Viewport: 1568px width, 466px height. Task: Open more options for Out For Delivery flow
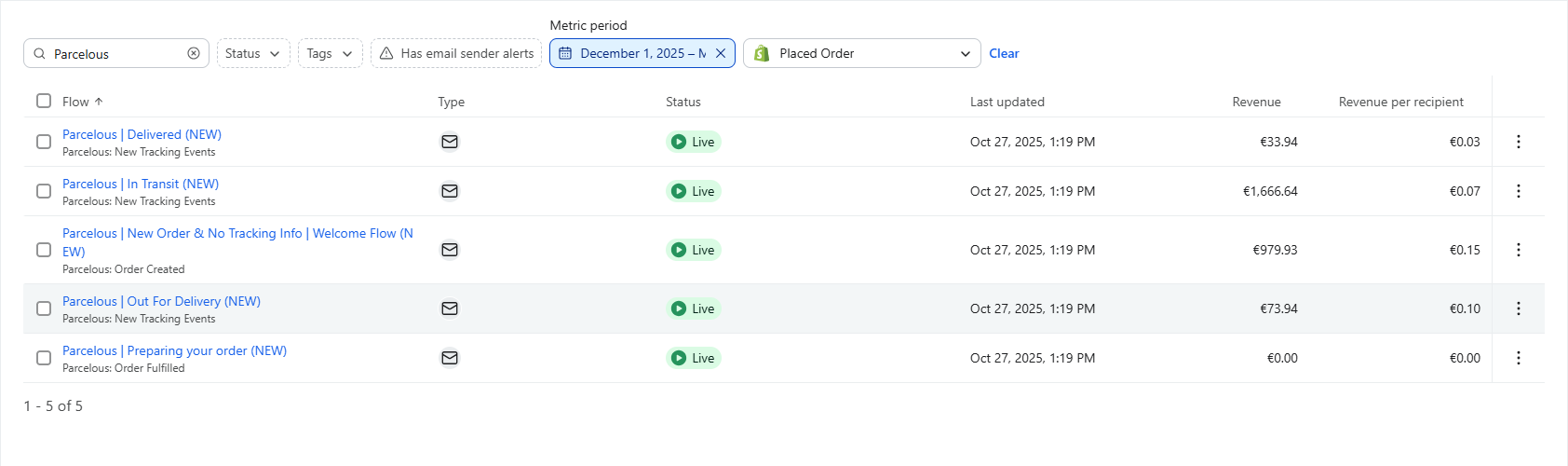(x=1519, y=308)
